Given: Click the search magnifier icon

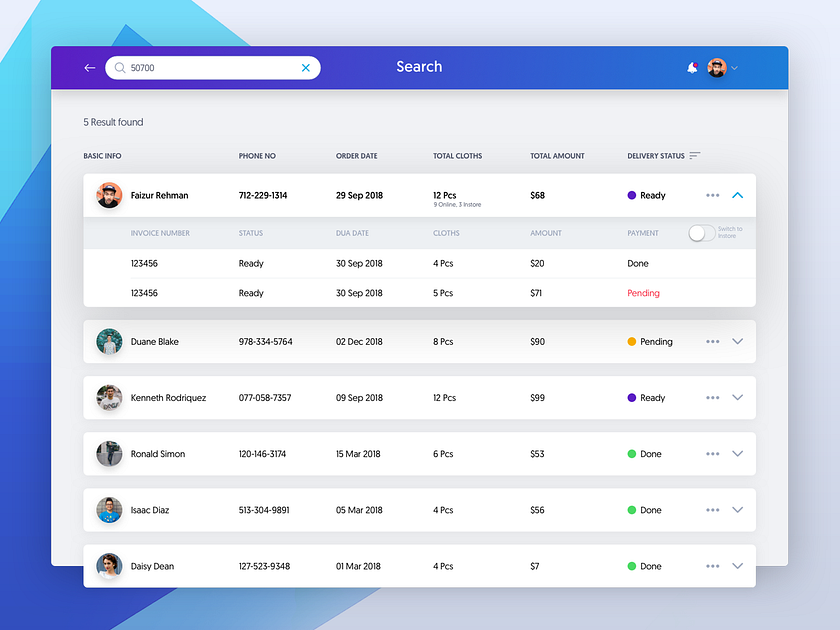Looking at the screenshot, I should click(119, 67).
